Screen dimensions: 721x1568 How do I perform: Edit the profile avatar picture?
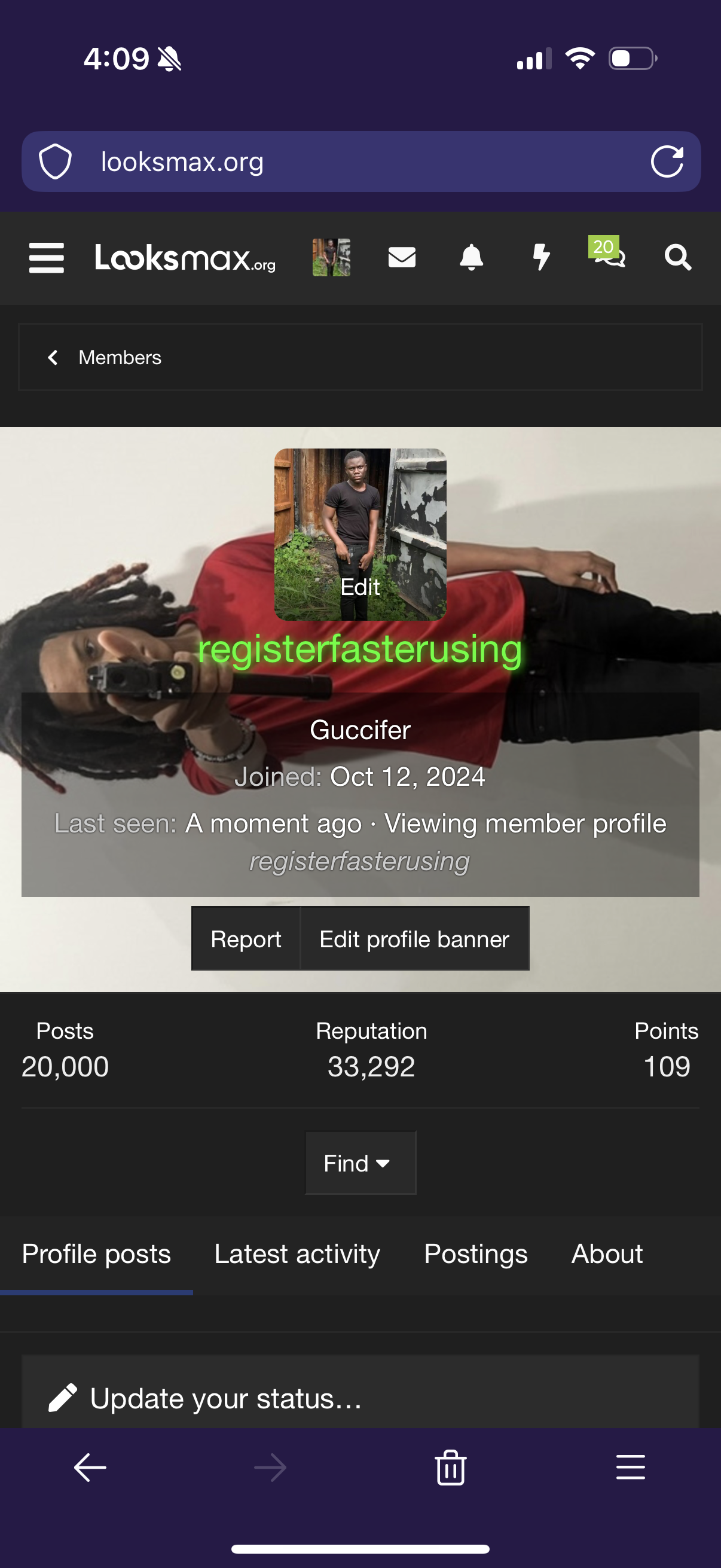pos(360,535)
